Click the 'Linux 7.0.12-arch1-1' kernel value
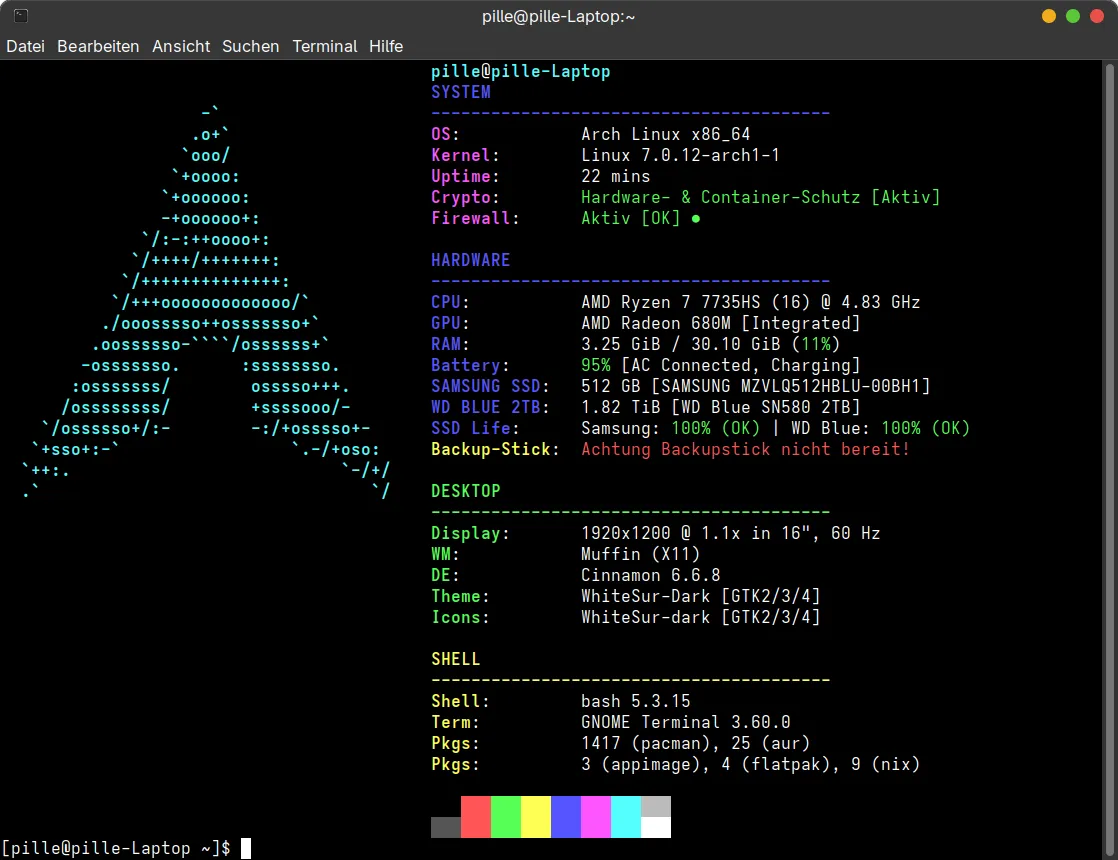Screen dimensions: 1118x860 tap(680, 155)
